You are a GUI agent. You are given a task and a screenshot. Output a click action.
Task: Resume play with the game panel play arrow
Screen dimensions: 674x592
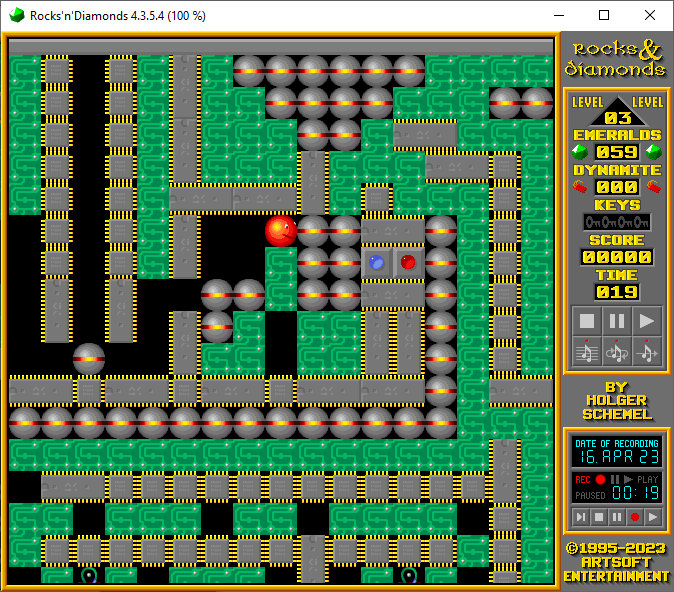[646, 321]
